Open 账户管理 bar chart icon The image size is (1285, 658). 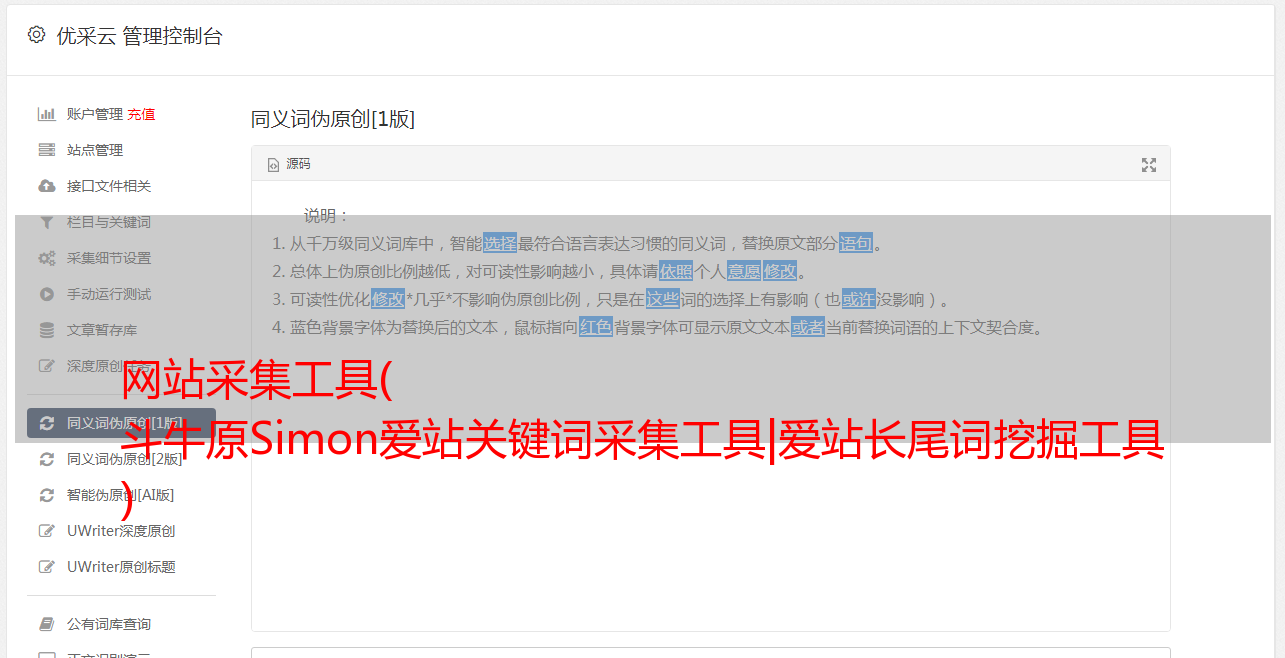pyautogui.click(x=46, y=114)
